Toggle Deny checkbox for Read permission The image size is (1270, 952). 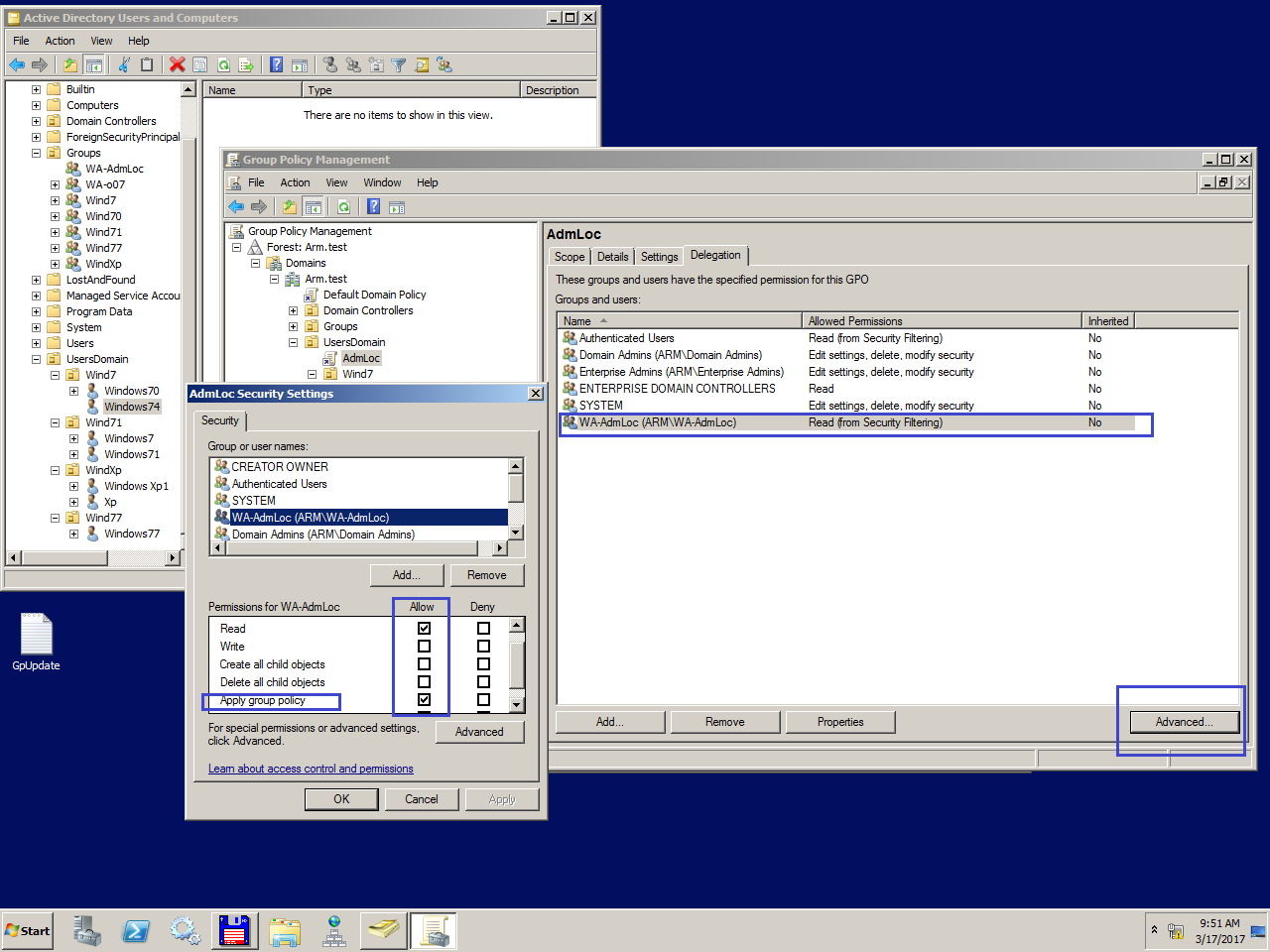pyautogui.click(x=483, y=628)
